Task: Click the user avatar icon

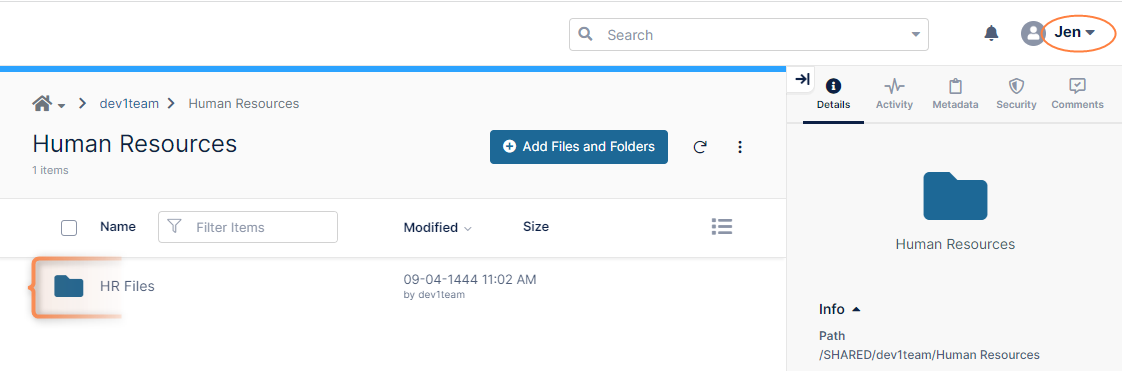Action: (1033, 33)
